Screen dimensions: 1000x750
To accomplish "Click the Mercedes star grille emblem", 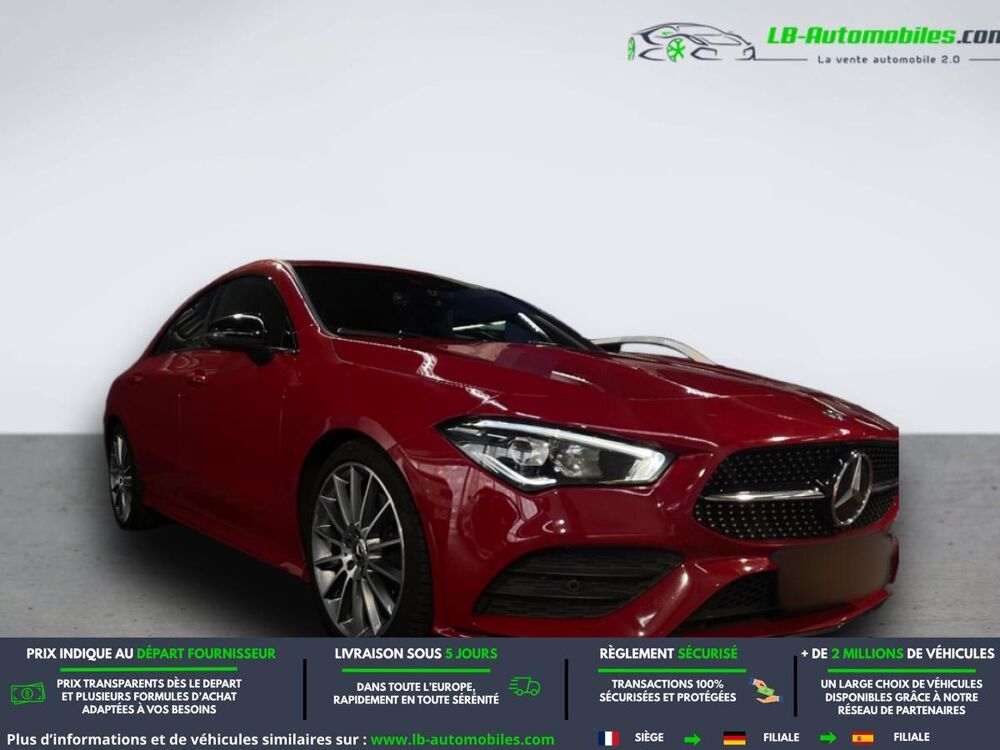I will [x=851, y=489].
